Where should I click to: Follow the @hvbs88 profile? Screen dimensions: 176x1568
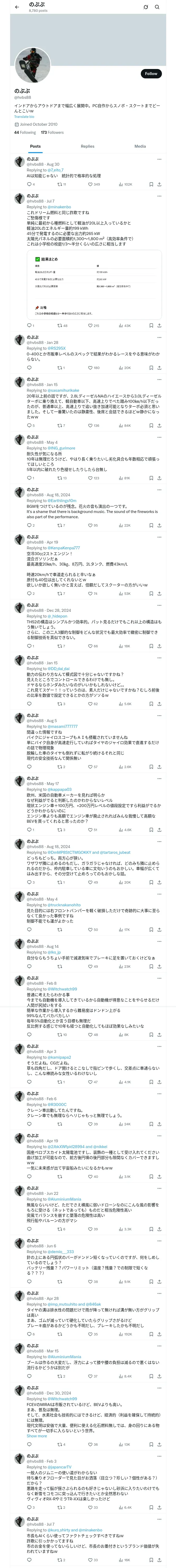click(150, 74)
